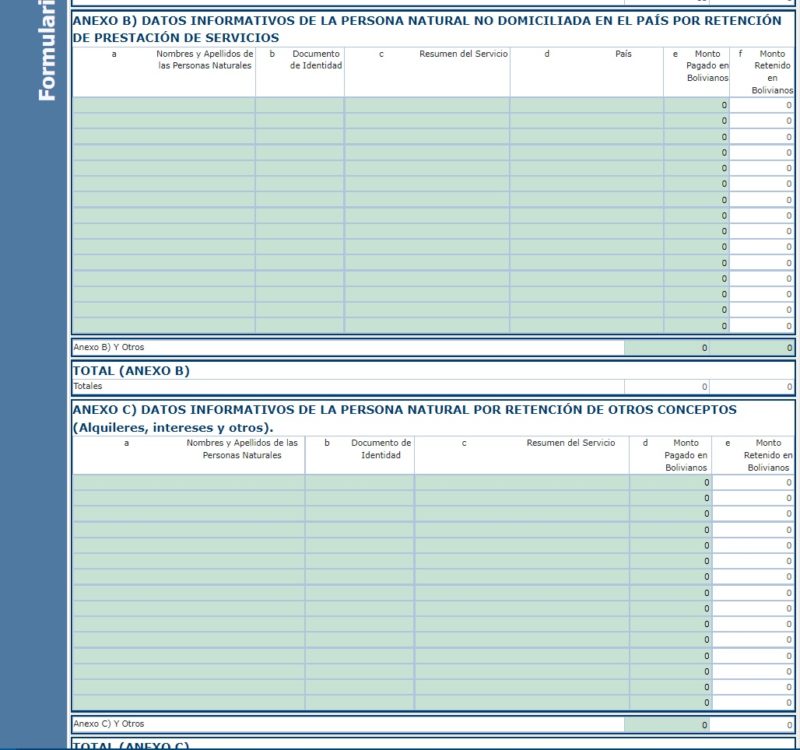Click first-row Monto Retenido cell in Anexo B
This screenshot has height=750, width=800.
tap(762, 105)
